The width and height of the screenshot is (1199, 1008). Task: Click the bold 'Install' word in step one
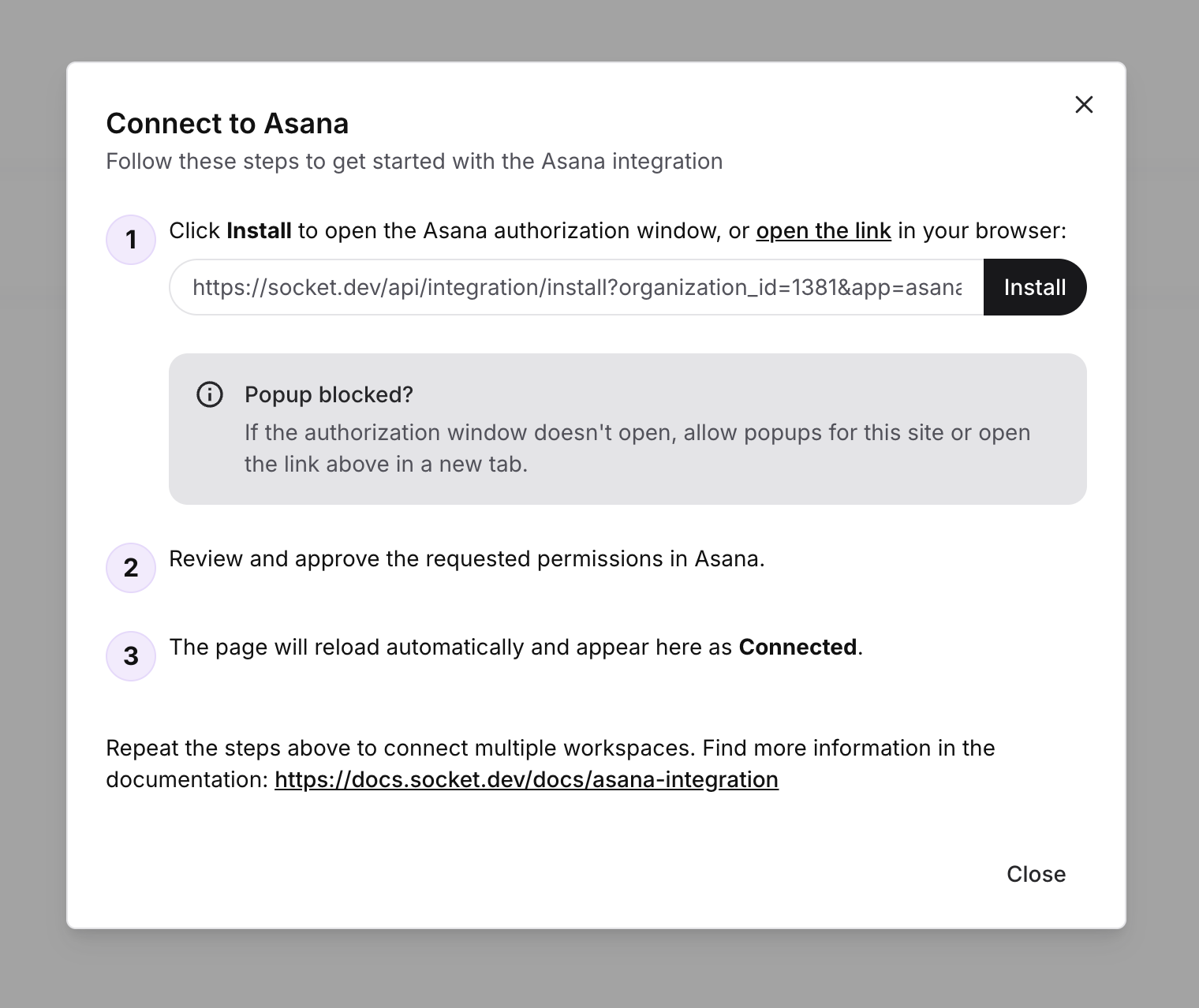[259, 230]
